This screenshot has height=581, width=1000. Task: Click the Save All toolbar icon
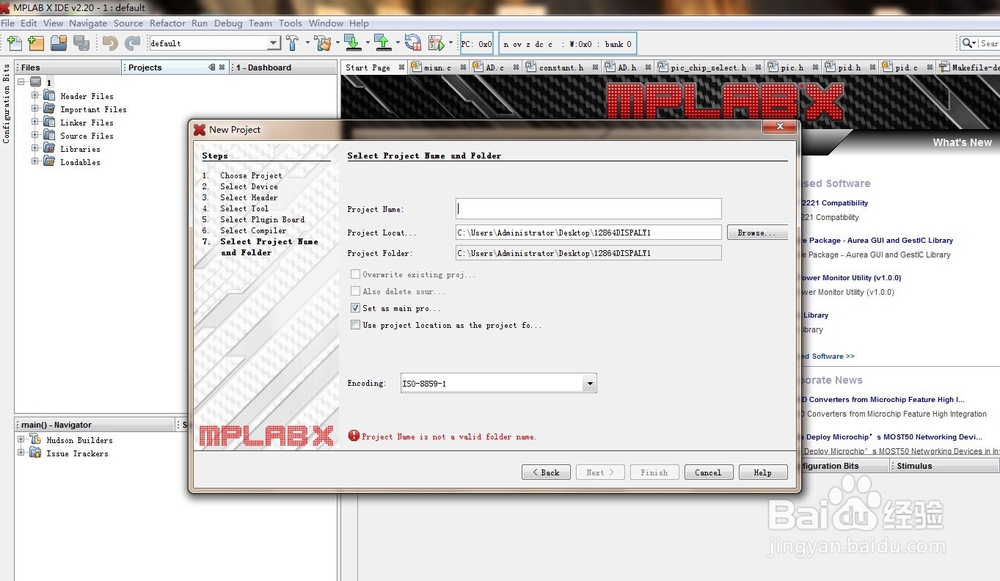(x=81, y=43)
